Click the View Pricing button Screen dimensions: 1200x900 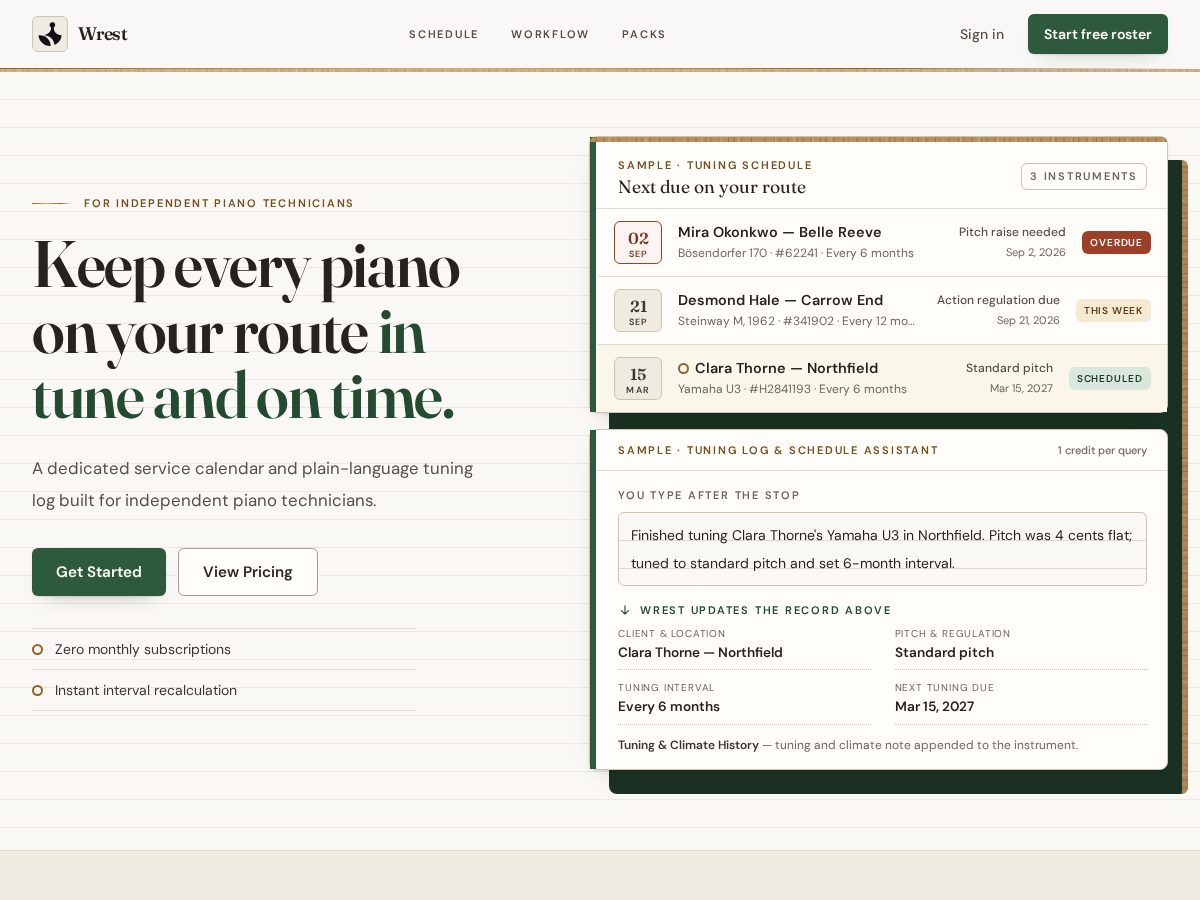[x=248, y=572]
